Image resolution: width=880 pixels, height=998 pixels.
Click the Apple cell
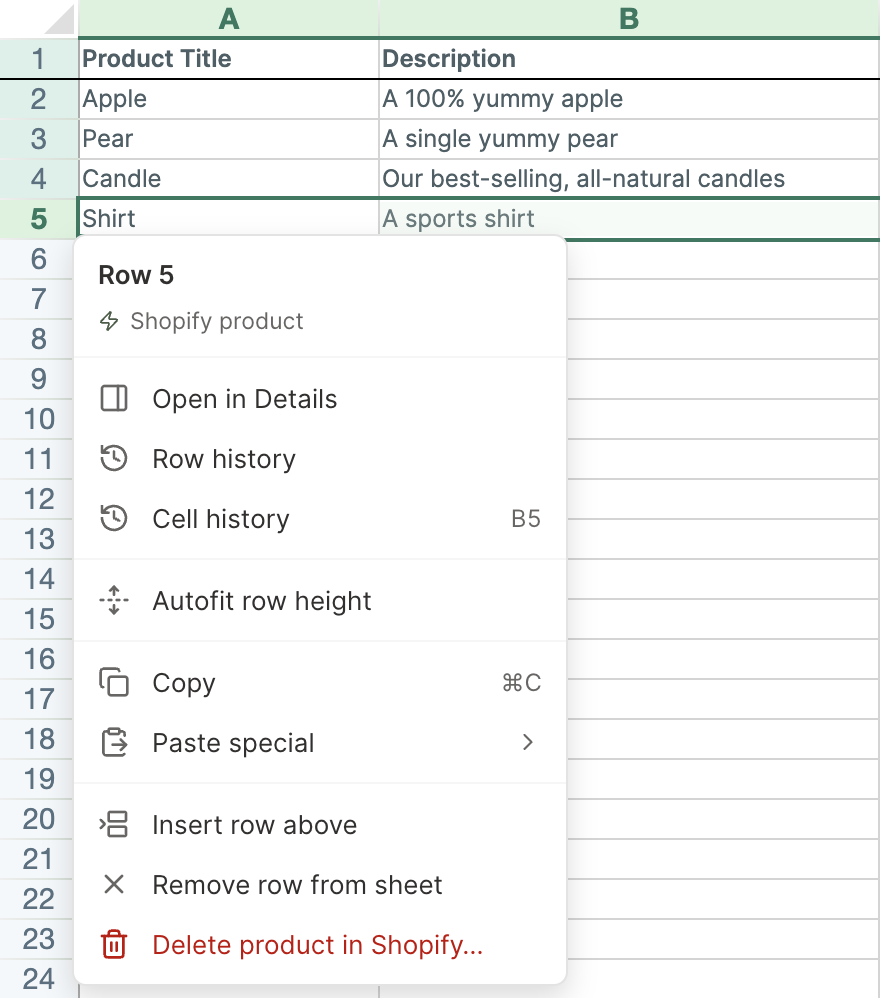click(228, 99)
